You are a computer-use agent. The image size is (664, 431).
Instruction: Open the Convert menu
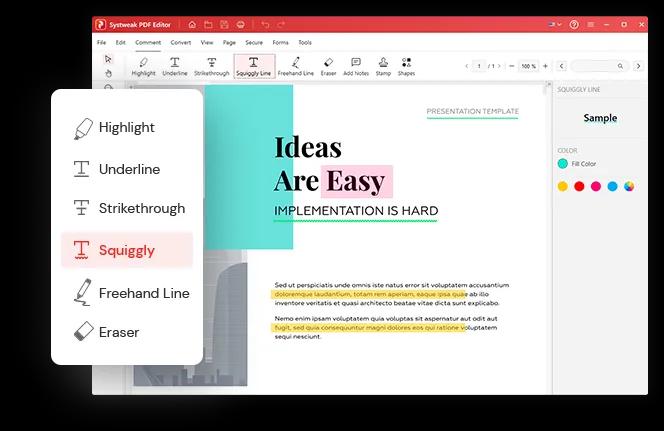[x=181, y=42]
